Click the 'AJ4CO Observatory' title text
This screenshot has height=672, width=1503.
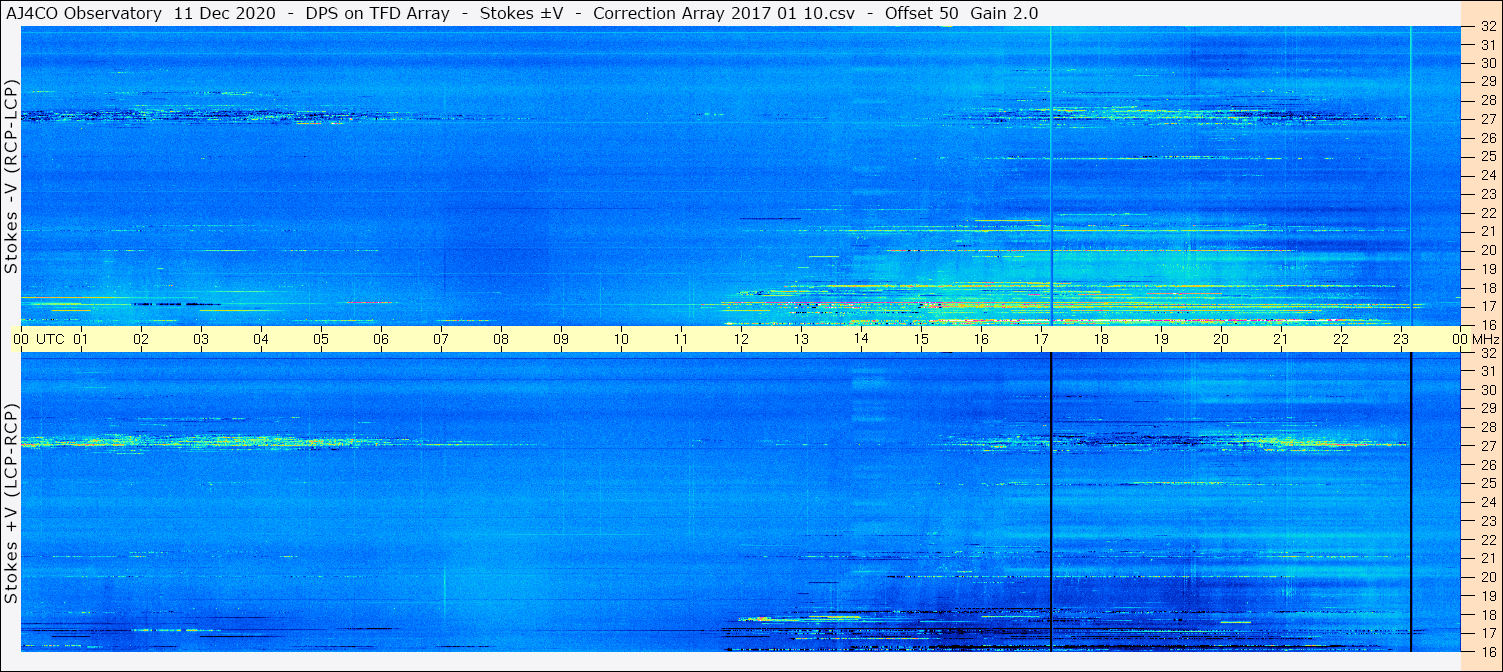84,13
